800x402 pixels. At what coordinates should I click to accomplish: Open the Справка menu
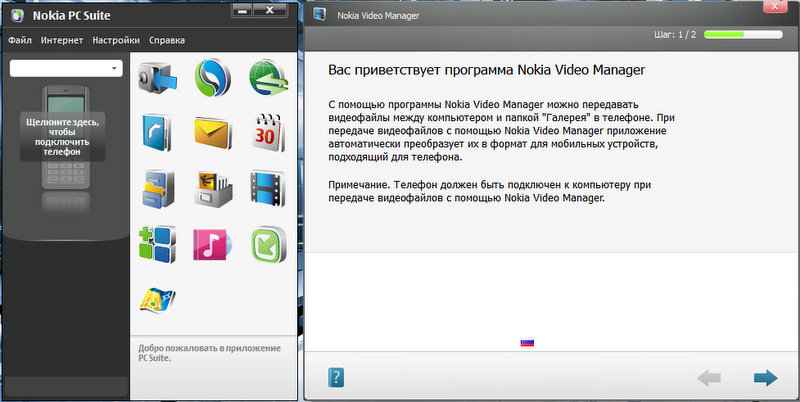point(167,40)
